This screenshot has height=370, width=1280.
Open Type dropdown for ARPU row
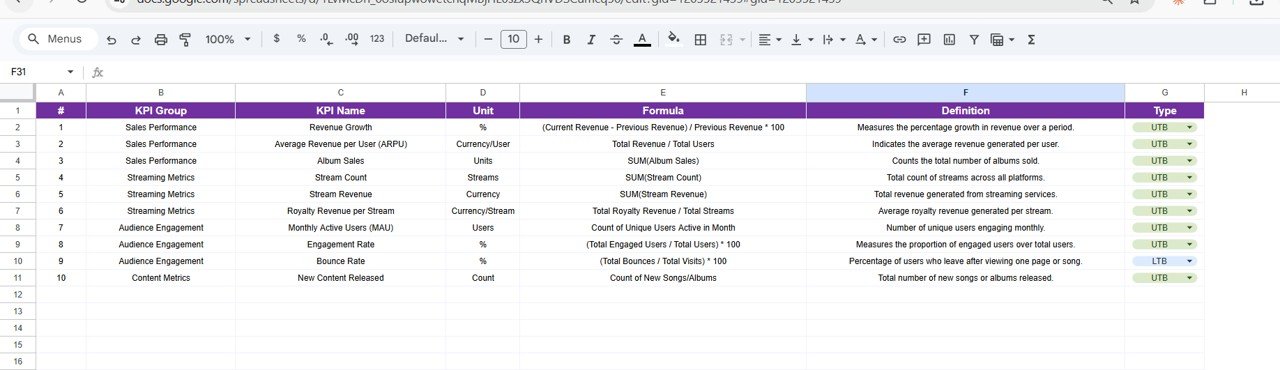pyautogui.click(x=1164, y=144)
